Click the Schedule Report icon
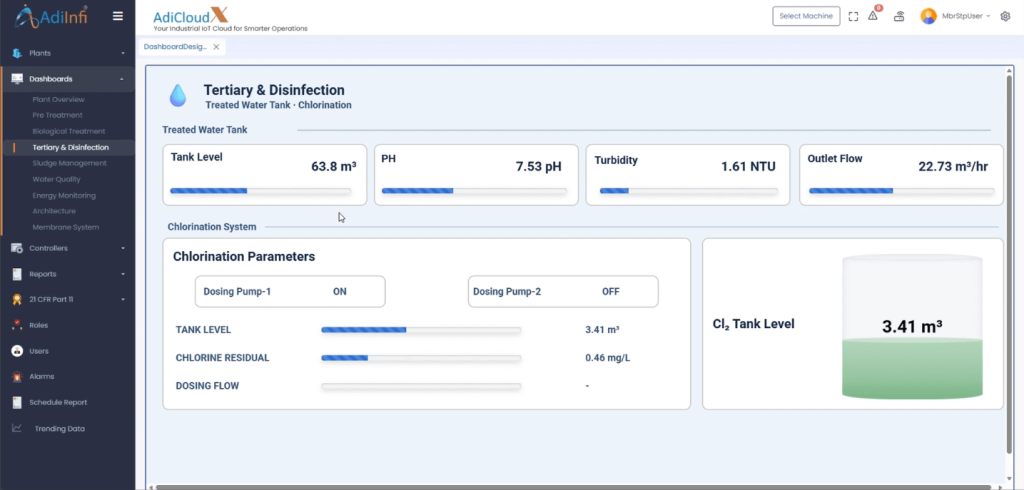Image resolution: width=1024 pixels, height=490 pixels. pyautogui.click(x=18, y=402)
